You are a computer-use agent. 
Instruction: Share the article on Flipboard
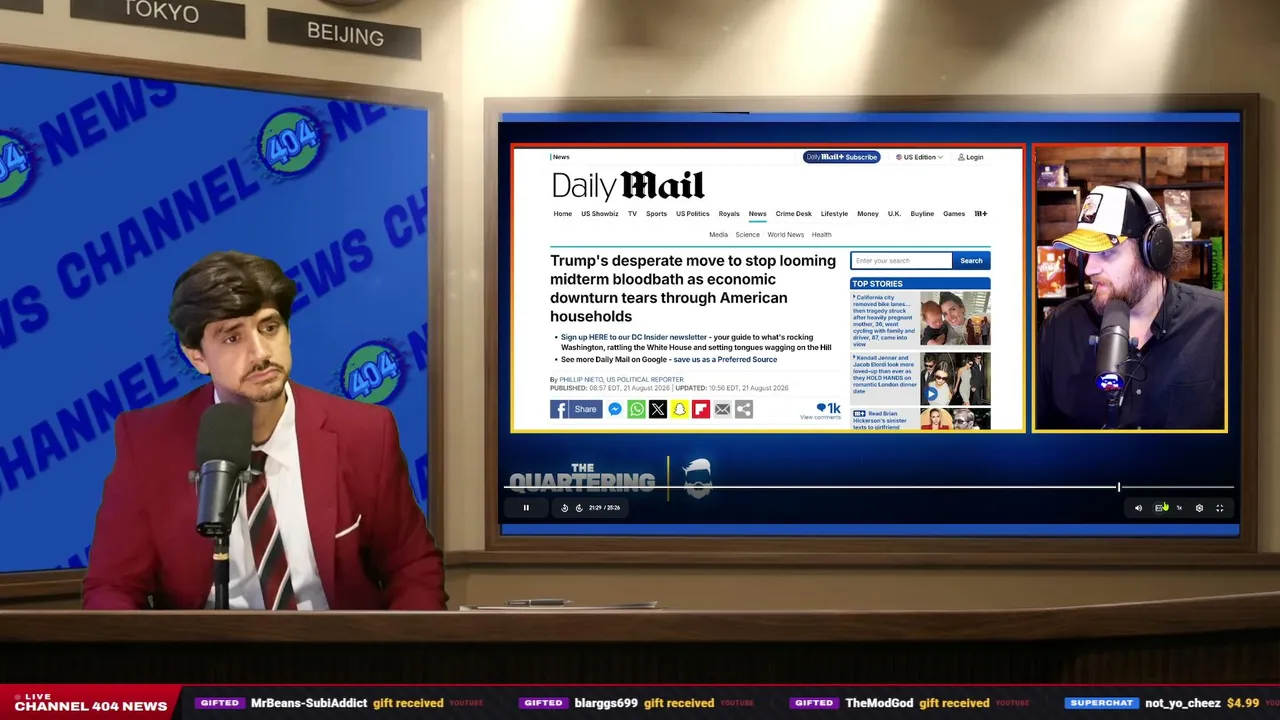[701, 409]
